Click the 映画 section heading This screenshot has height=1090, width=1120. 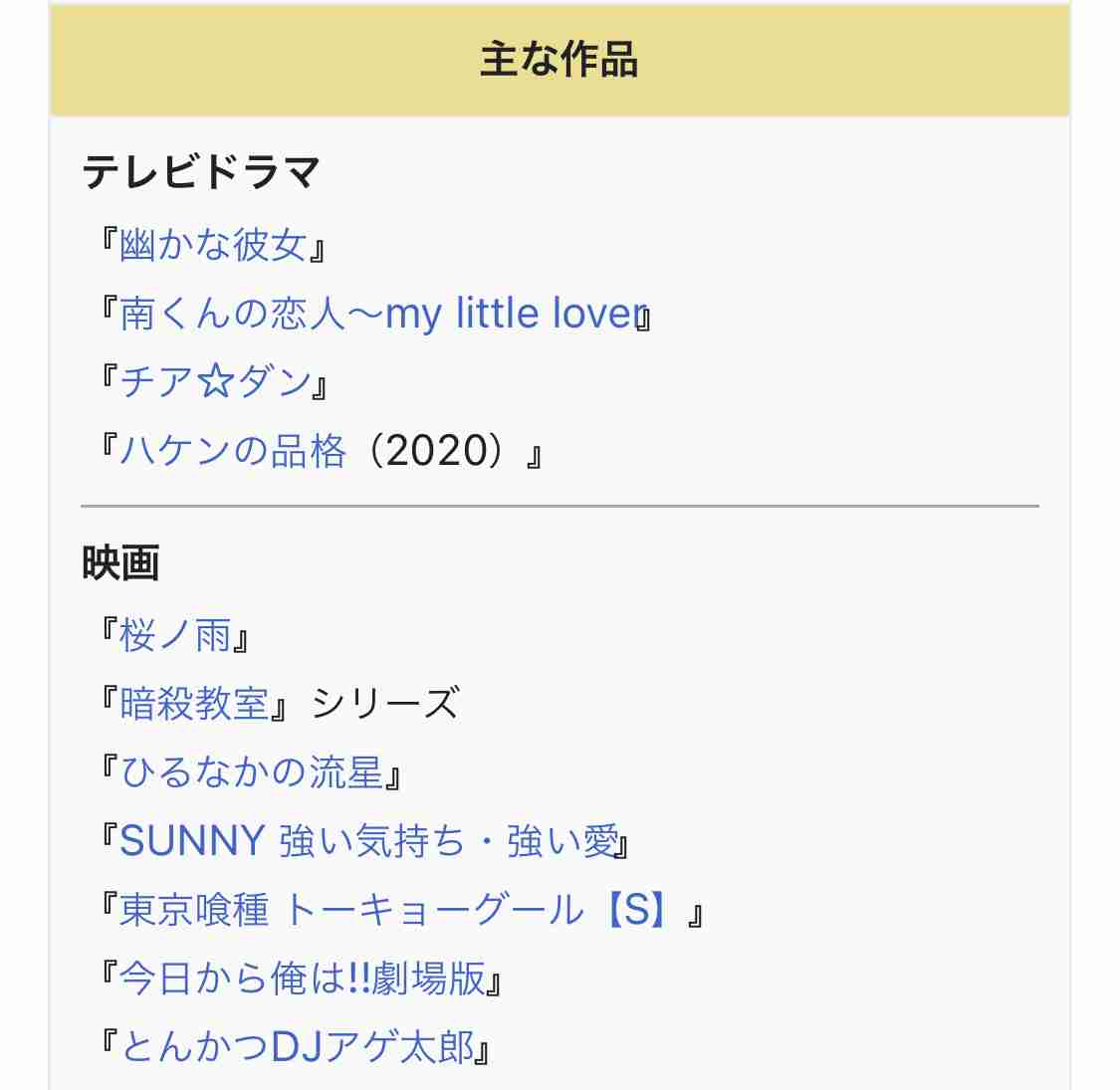pyautogui.click(x=120, y=562)
